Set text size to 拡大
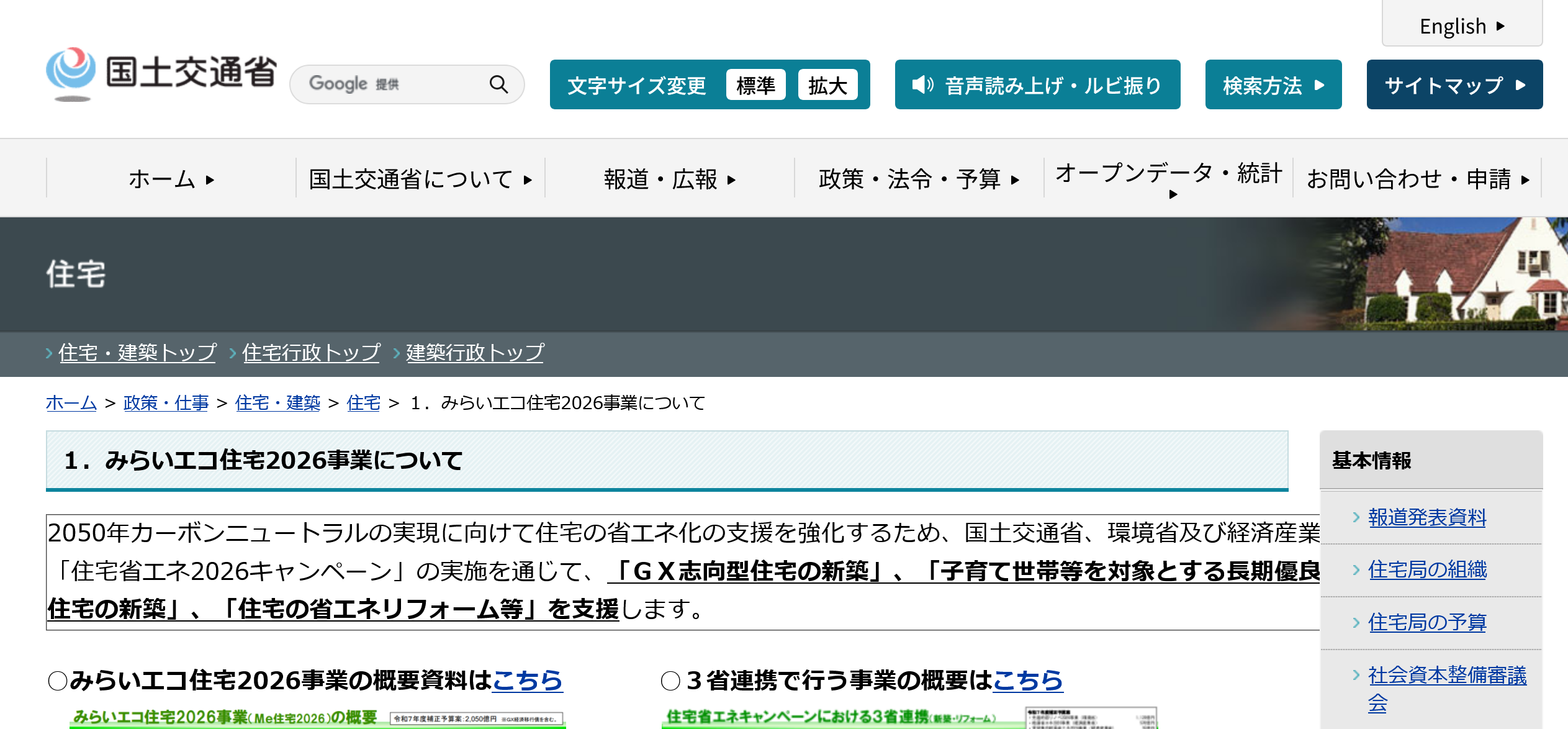Image resolution: width=1568 pixels, height=729 pixels. 827,85
